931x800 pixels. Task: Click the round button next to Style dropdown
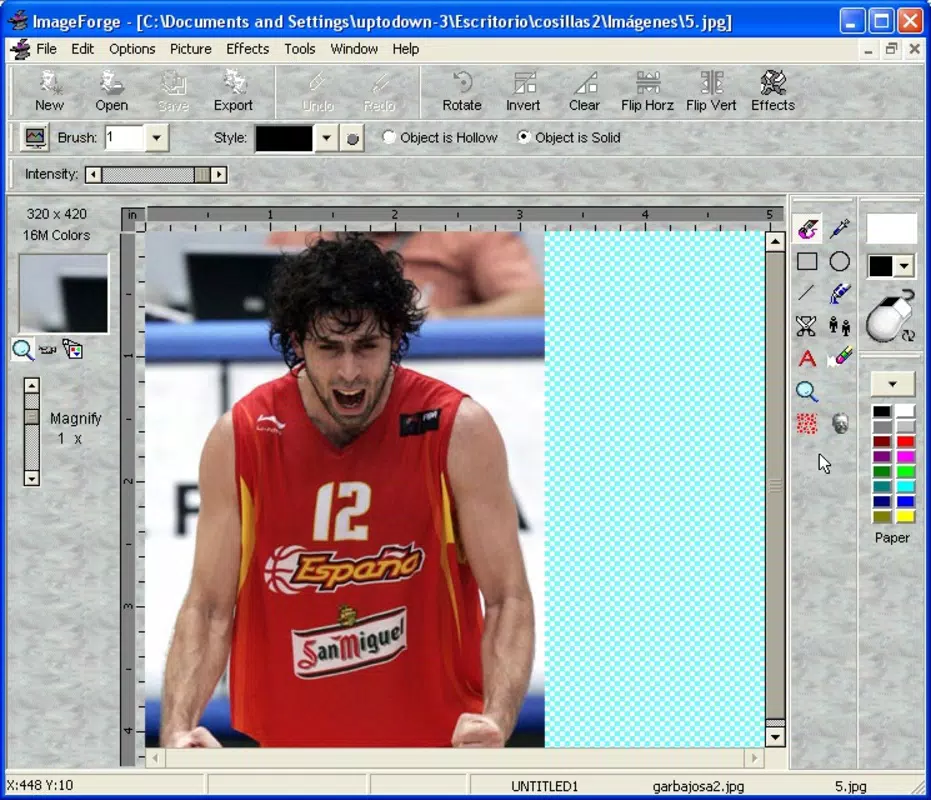click(x=352, y=138)
